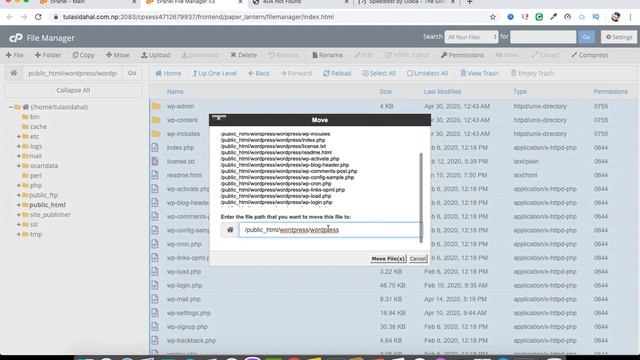Expand the ssl folder in tree

point(19,224)
